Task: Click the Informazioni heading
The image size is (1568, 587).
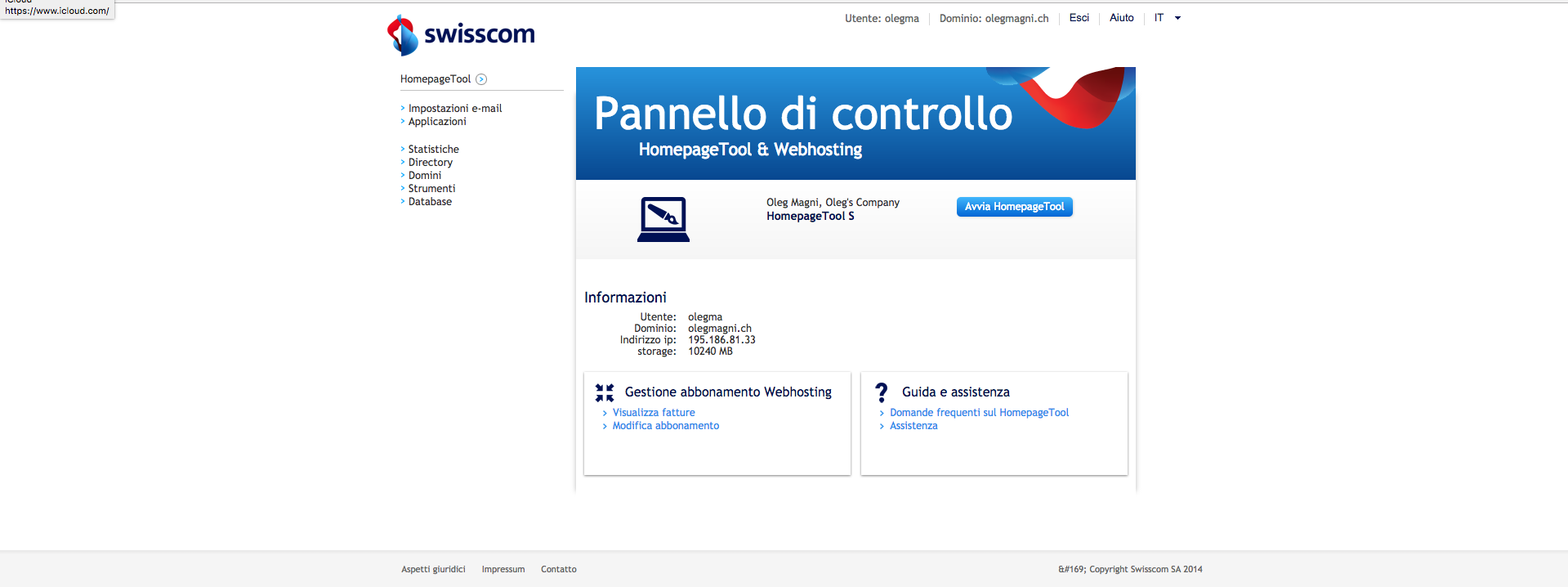Action: pos(625,298)
